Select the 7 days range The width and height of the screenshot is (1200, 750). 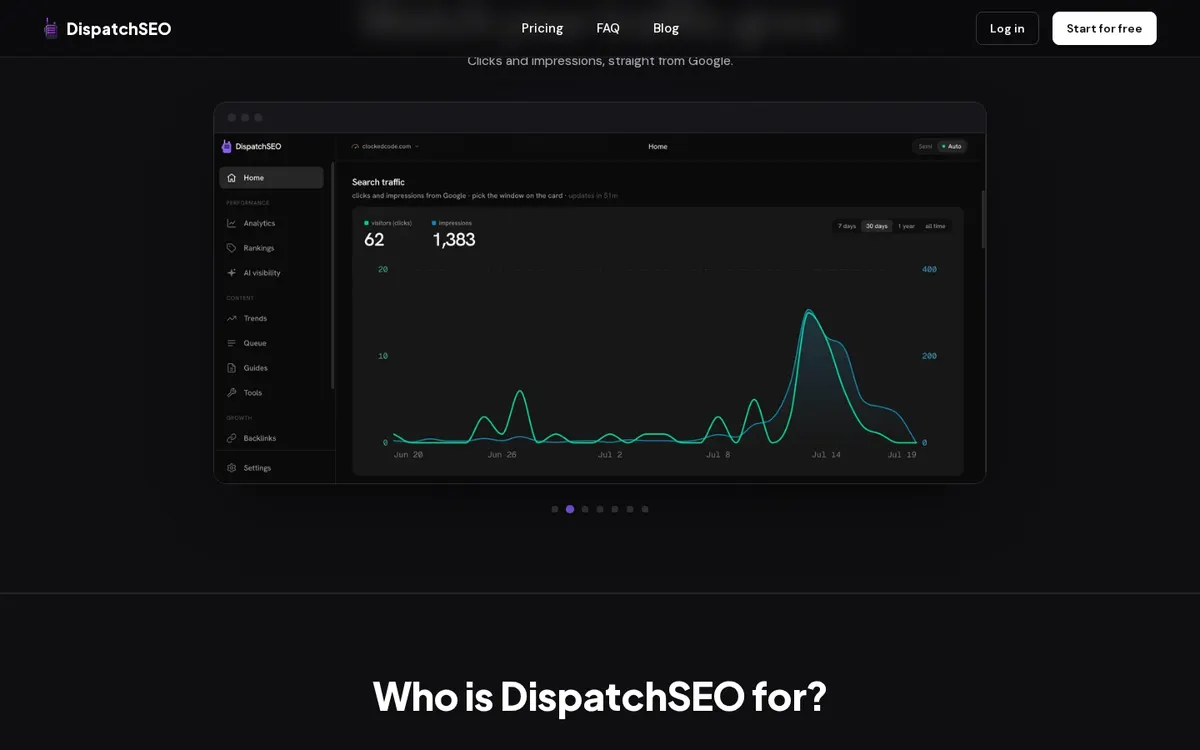point(847,226)
